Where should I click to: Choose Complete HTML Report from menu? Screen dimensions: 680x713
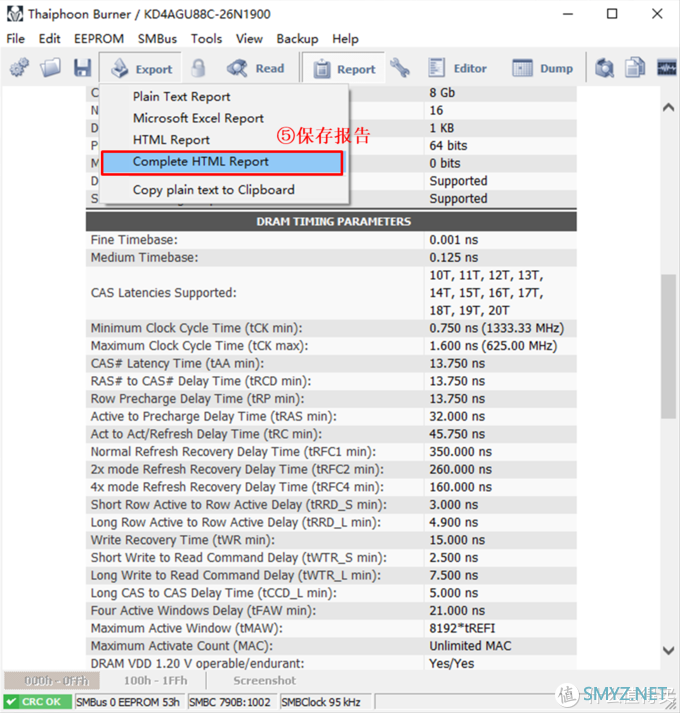point(201,161)
